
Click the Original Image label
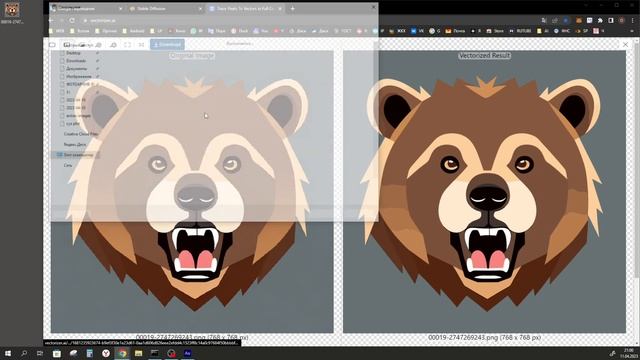coord(192,56)
